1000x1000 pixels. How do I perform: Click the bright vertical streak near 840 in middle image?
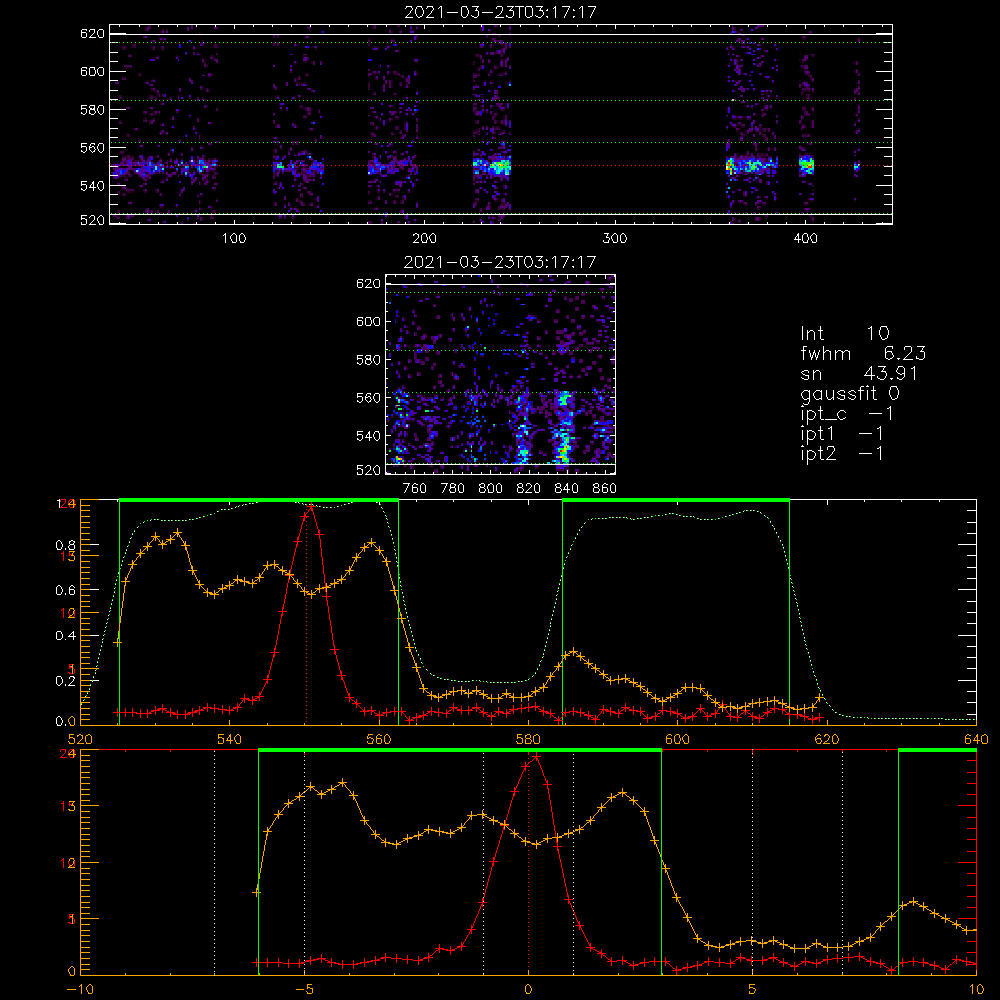click(563, 429)
